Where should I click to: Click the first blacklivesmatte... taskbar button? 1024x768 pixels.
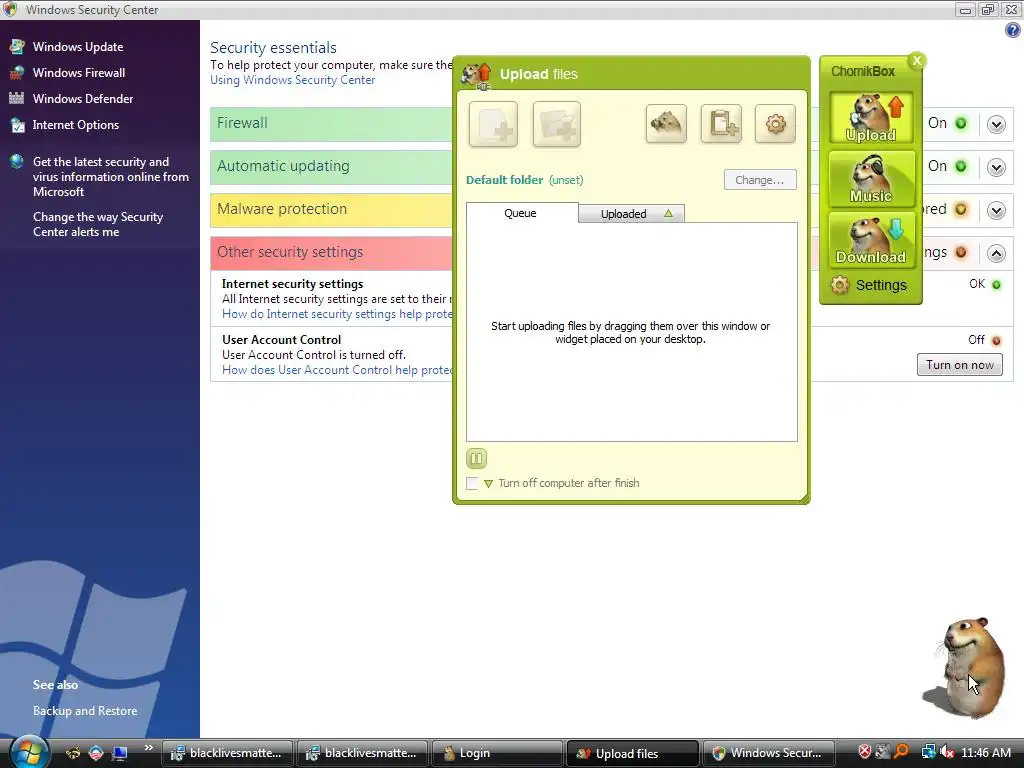pyautogui.click(x=227, y=753)
